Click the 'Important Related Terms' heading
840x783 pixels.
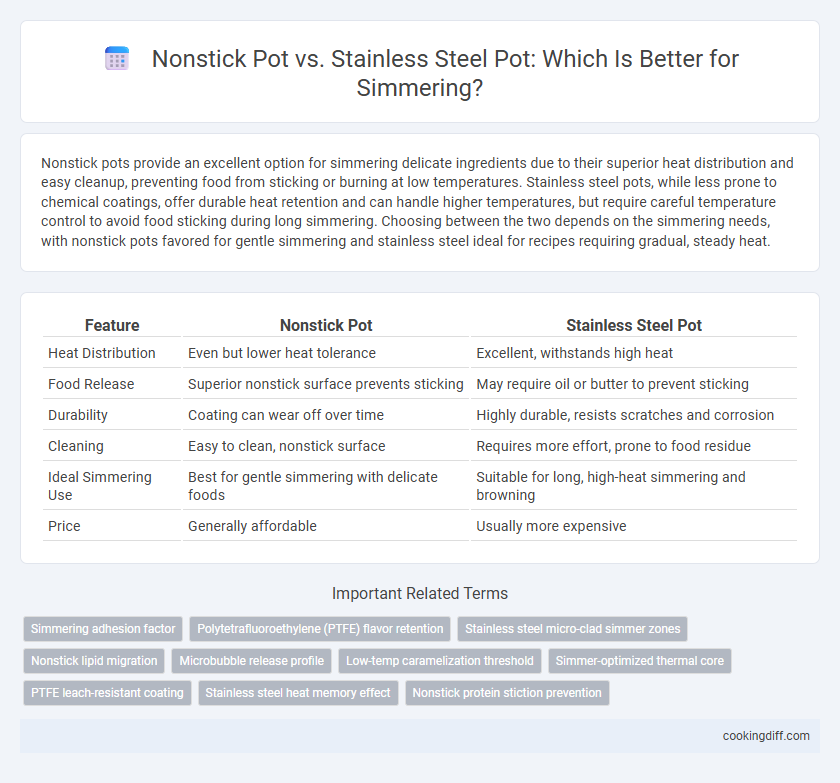point(420,593)
